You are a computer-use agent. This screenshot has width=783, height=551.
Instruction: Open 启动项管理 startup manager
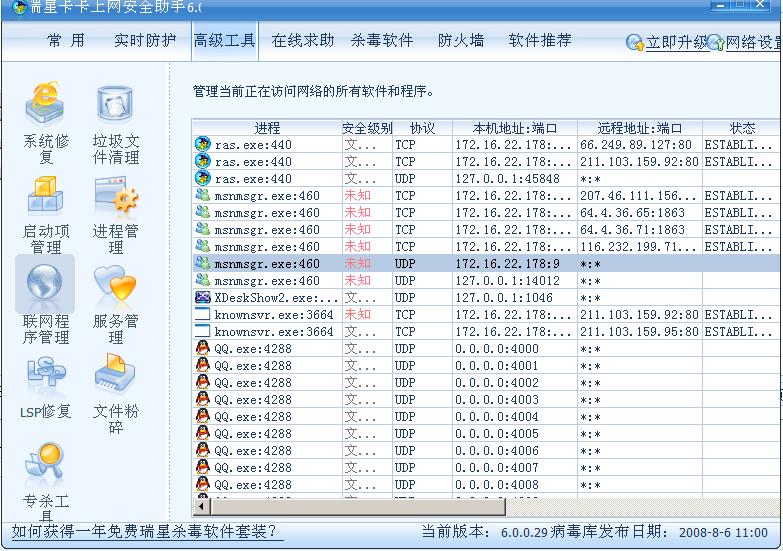coord(45,215)
